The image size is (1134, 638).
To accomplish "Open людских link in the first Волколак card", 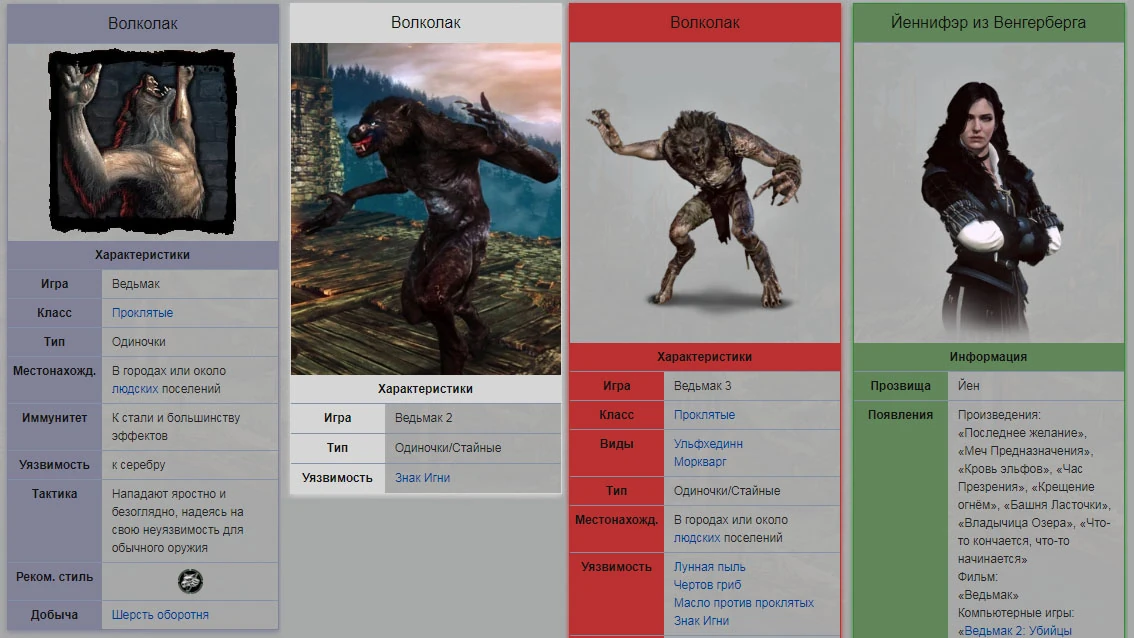I will (x=135, y=388).
